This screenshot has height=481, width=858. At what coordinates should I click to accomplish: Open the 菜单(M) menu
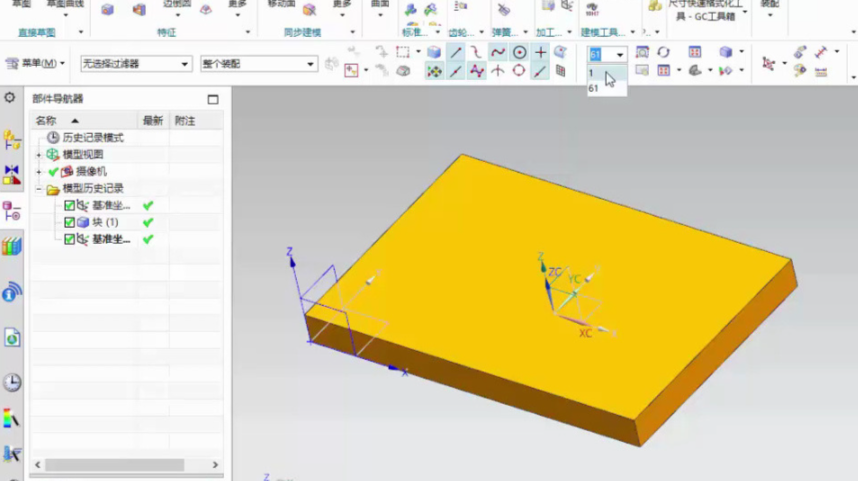(35, 63)
